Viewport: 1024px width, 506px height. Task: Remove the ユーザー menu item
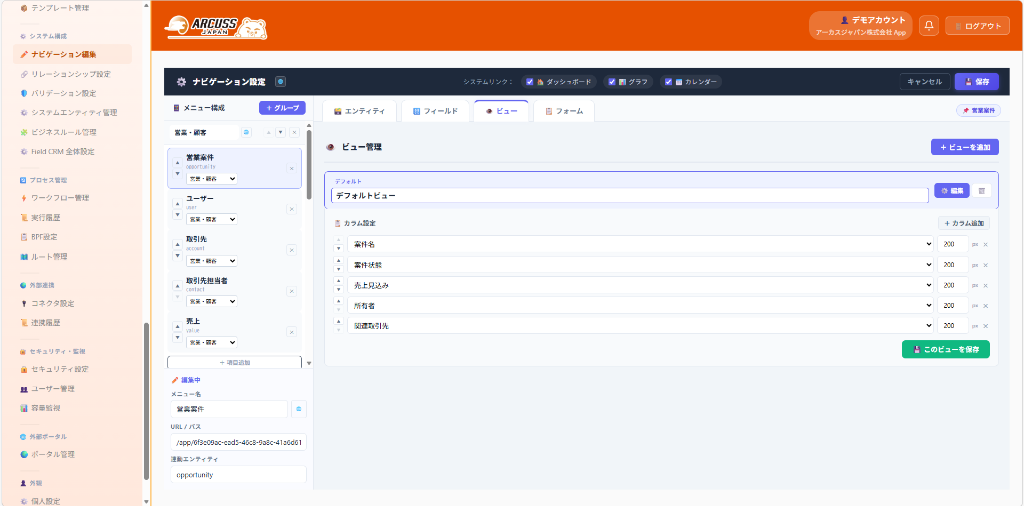tap(291, 209)
